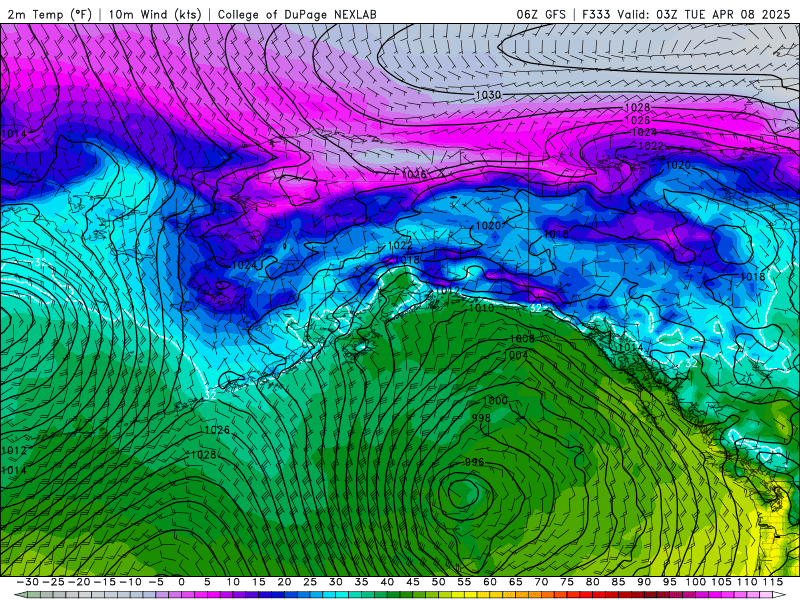
Task: Click the '06Z GFS' model run label
Action: [541, 14]
